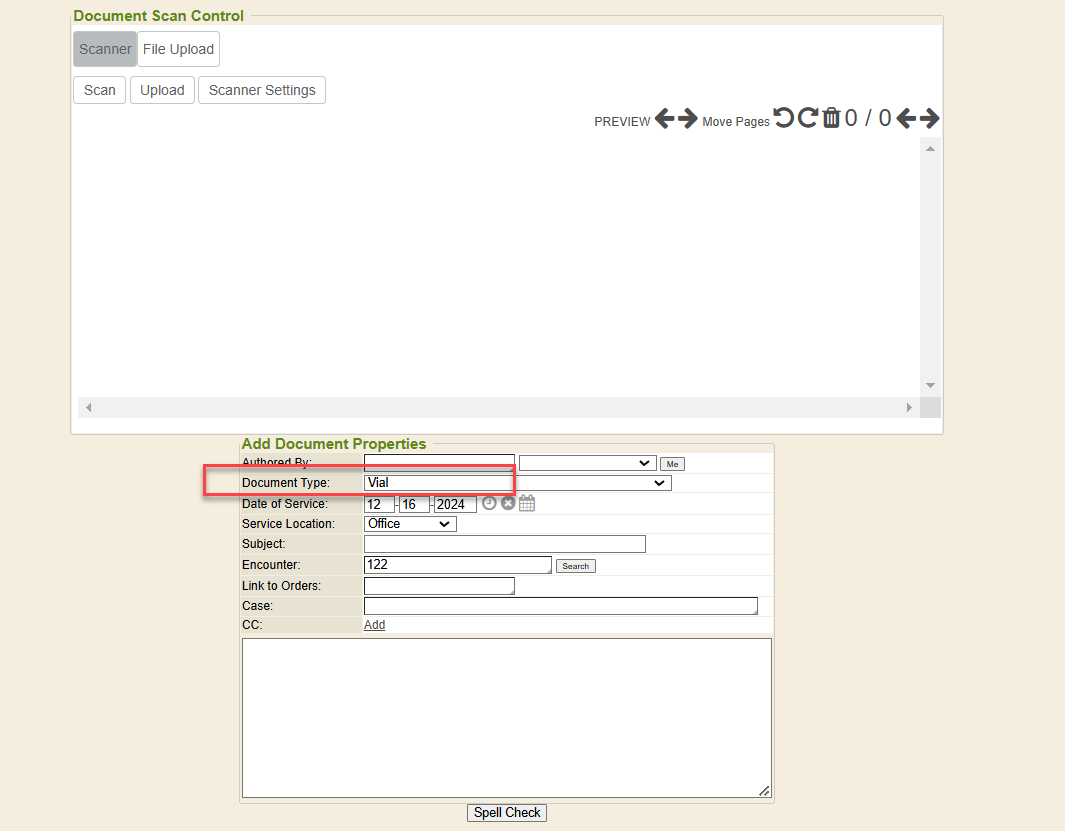Click the Subject input field
The width and height of the screenshot is (1065, 831).
[x=504, y=544]
